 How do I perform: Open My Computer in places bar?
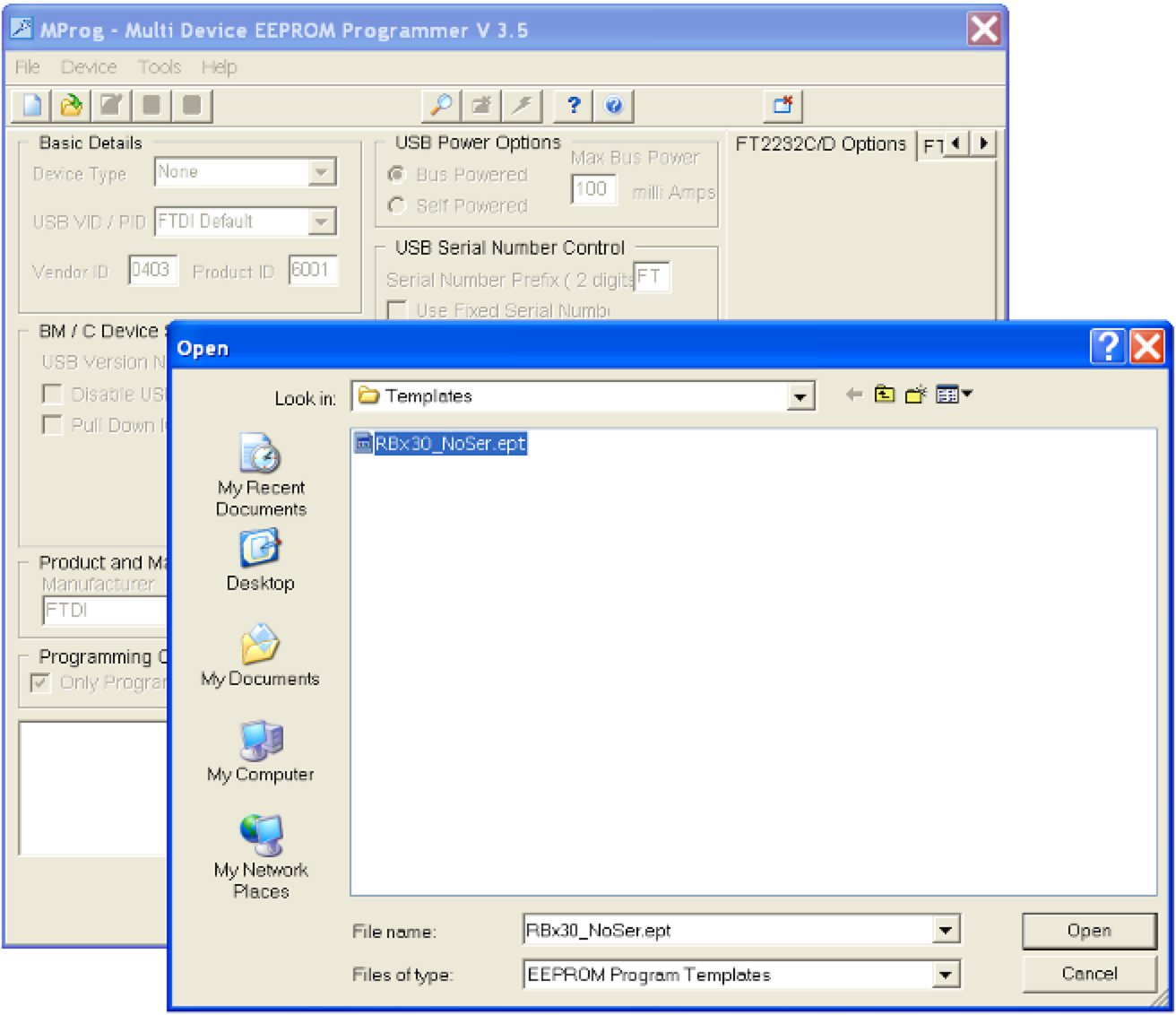260,751
